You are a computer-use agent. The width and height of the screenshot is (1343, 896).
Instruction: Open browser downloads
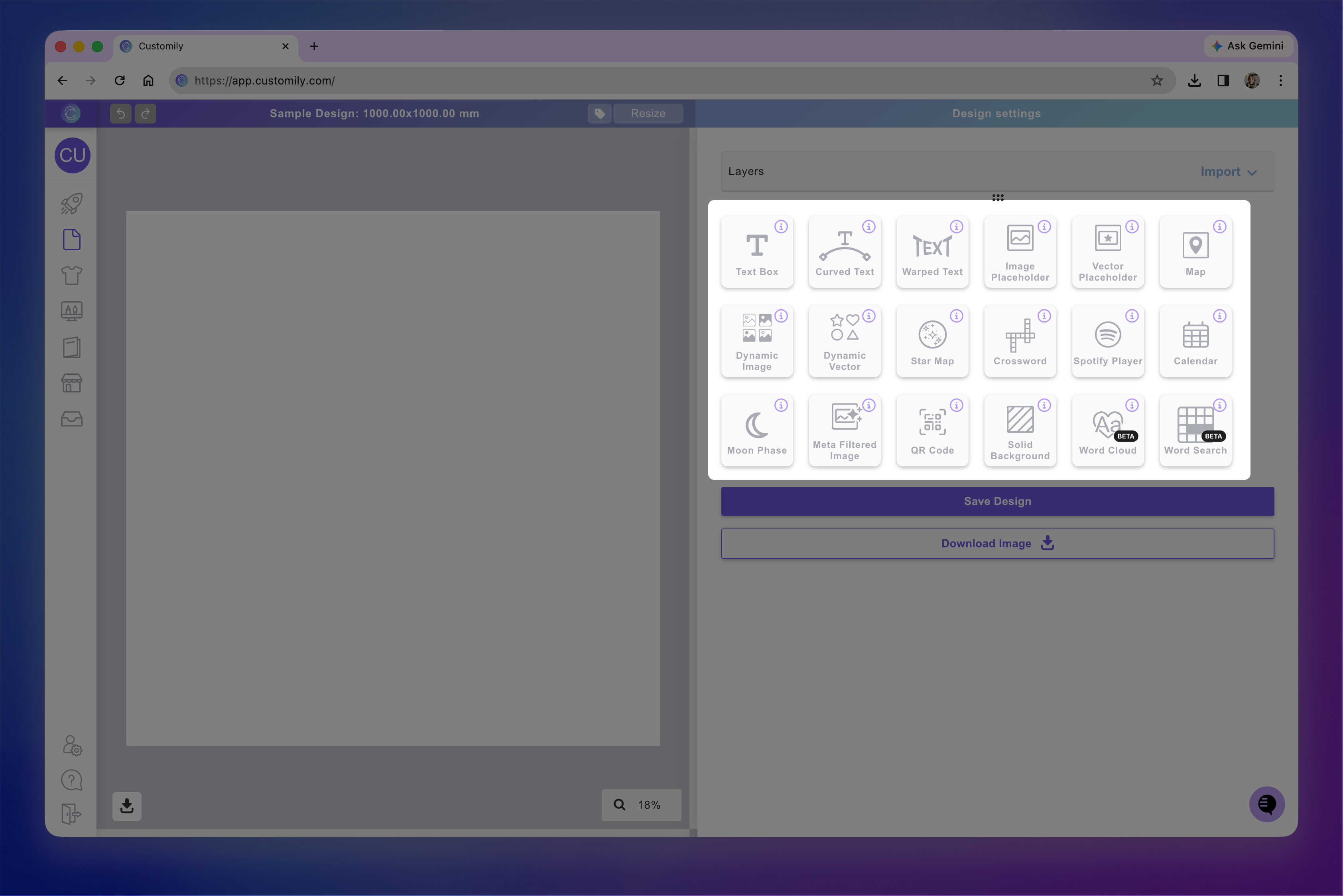[1194, 81]
